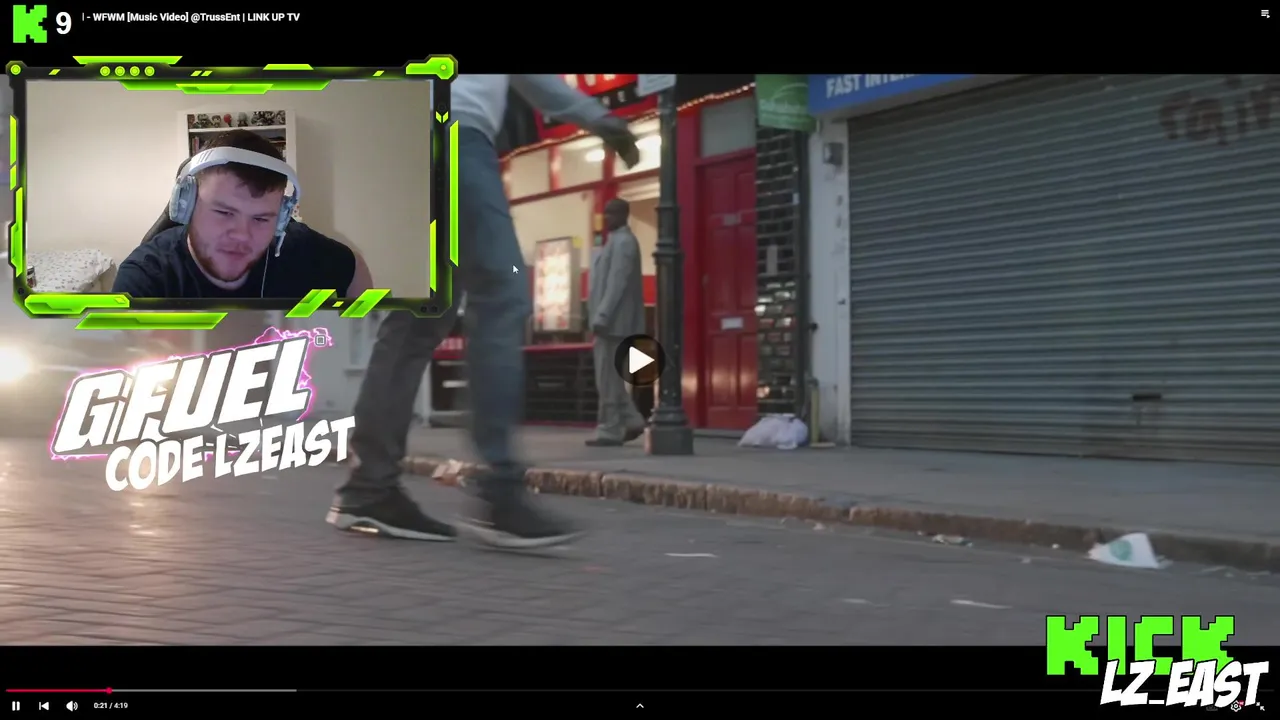Toggle fullscreen with the corner arrows icon
1280x720 pixels.
coord(1261,707)
